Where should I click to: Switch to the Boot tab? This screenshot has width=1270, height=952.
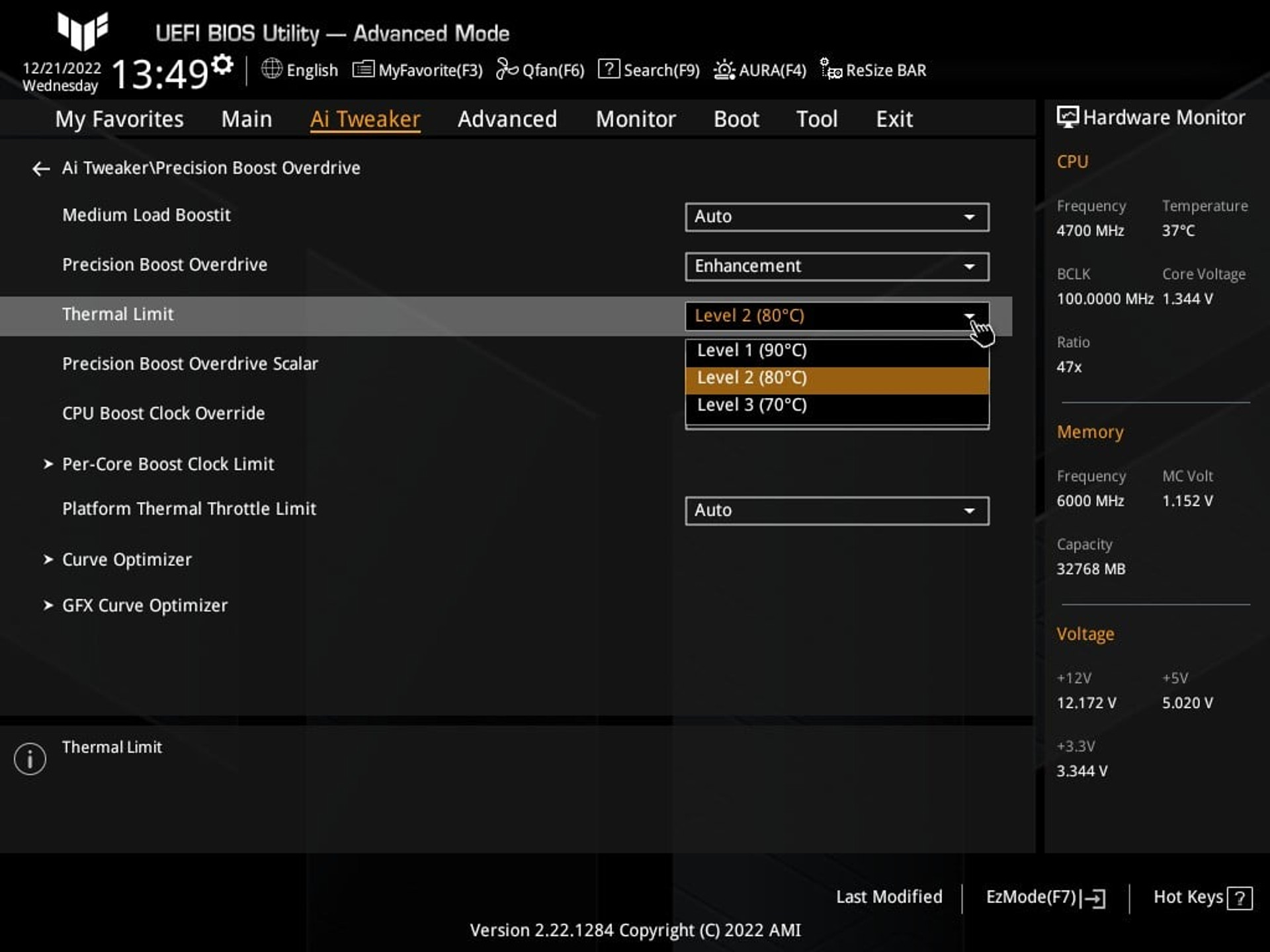(x=736, y=120)
